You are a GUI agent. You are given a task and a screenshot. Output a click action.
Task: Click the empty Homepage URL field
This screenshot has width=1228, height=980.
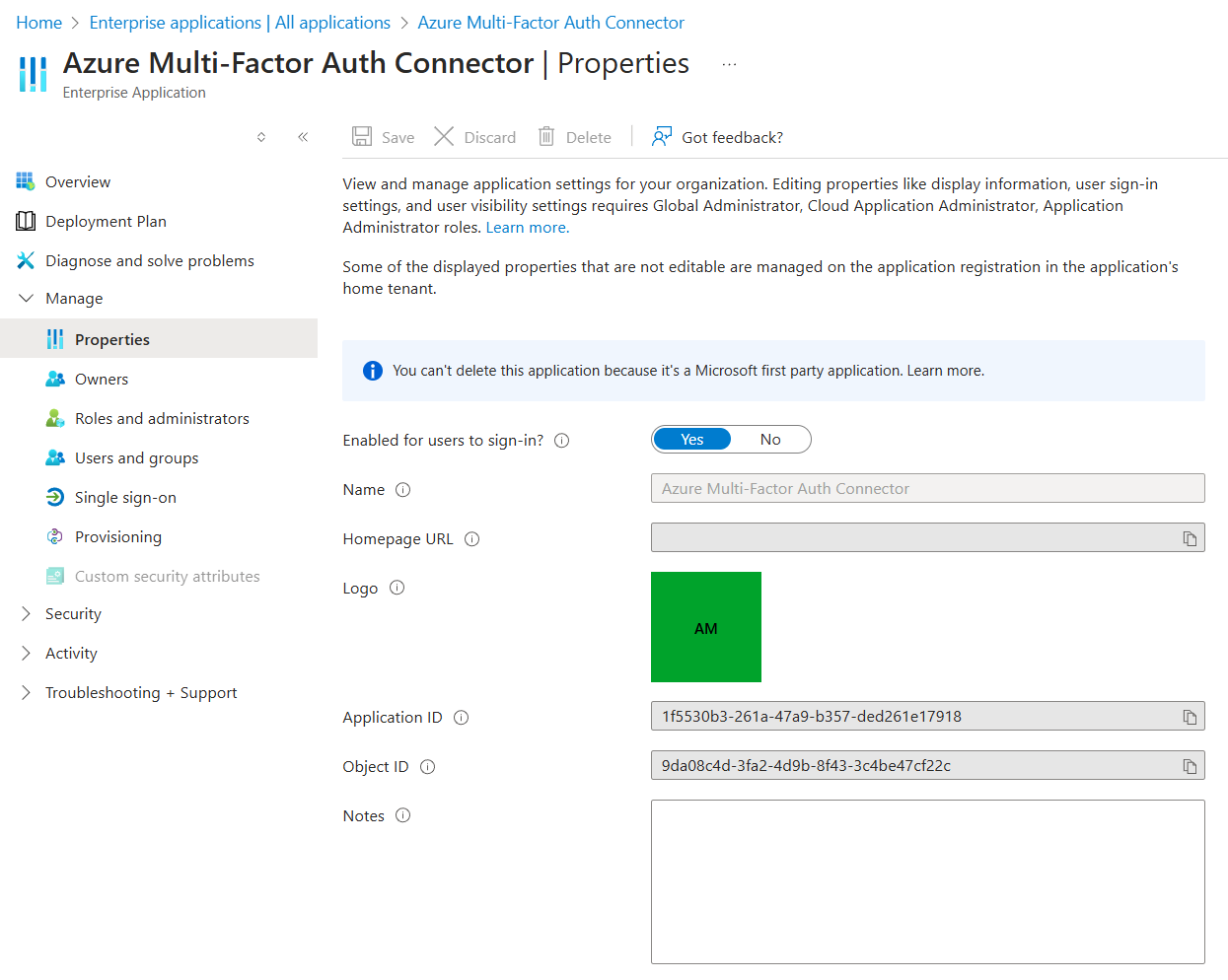click(x=928, y=537)
